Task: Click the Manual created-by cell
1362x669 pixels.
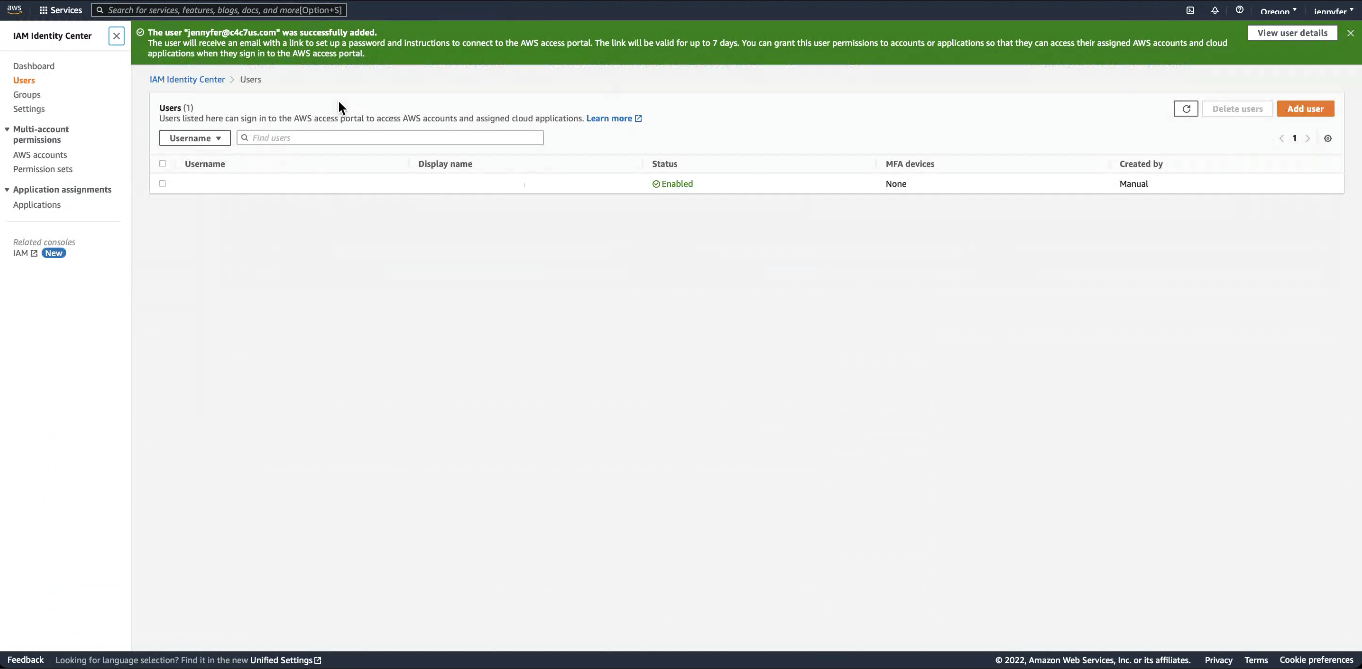Action: (x=1134, y=184)
